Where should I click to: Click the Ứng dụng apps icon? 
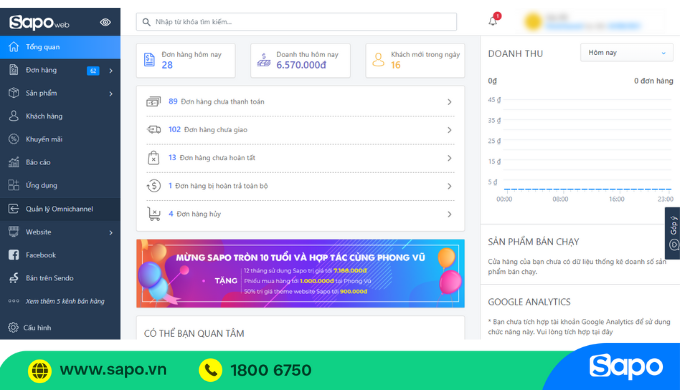[x=14, y=185]
